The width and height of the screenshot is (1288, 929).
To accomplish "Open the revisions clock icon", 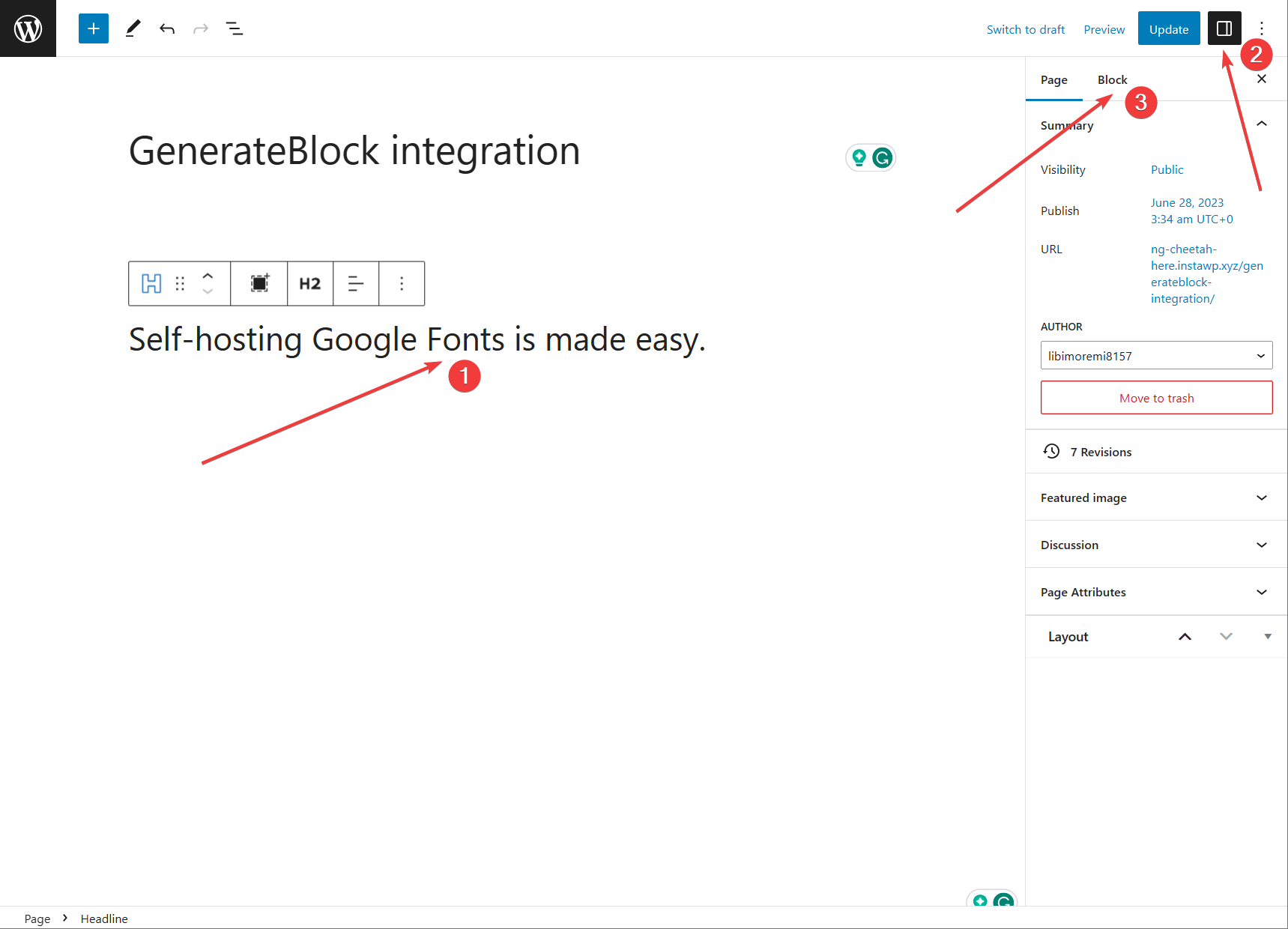I will click(x=1051, y=451).
